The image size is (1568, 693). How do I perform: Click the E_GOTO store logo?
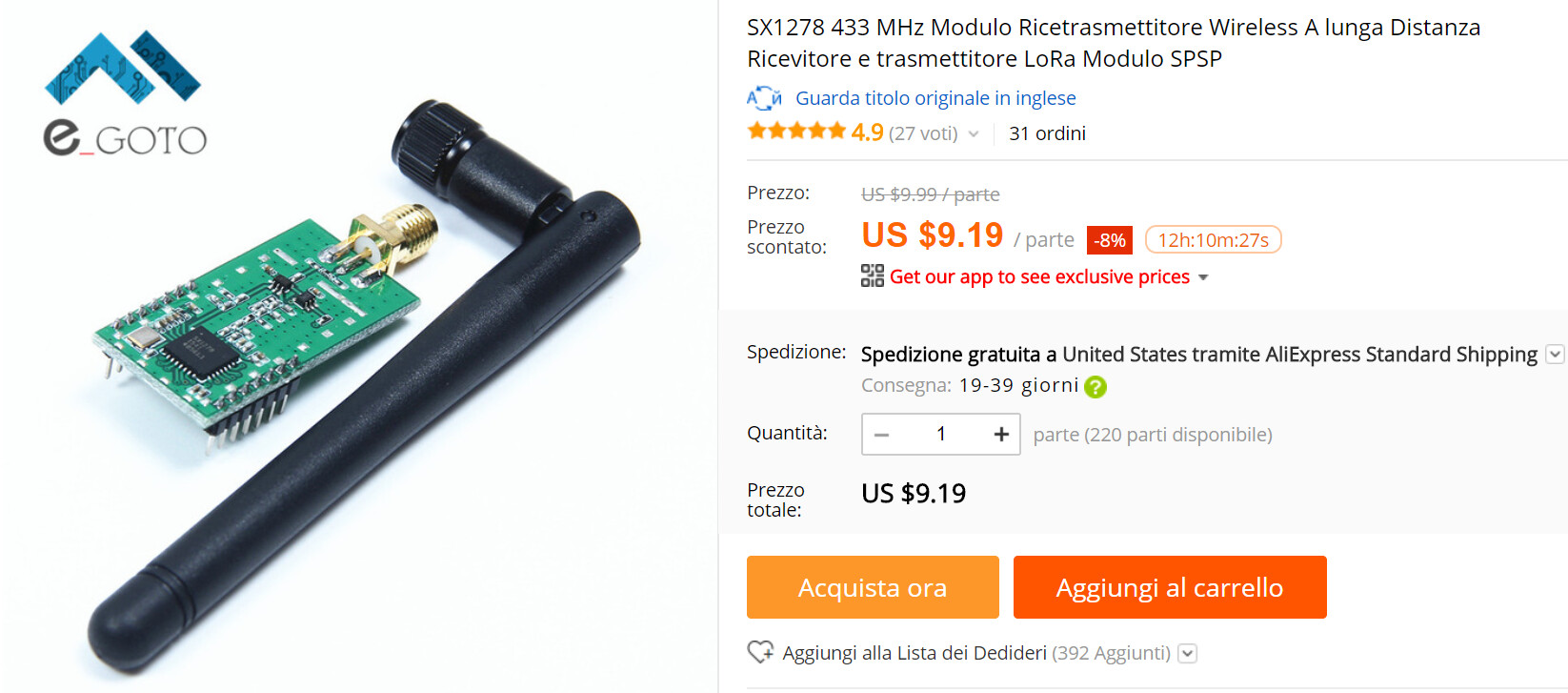pyautogui.click(x=124, y=93)
